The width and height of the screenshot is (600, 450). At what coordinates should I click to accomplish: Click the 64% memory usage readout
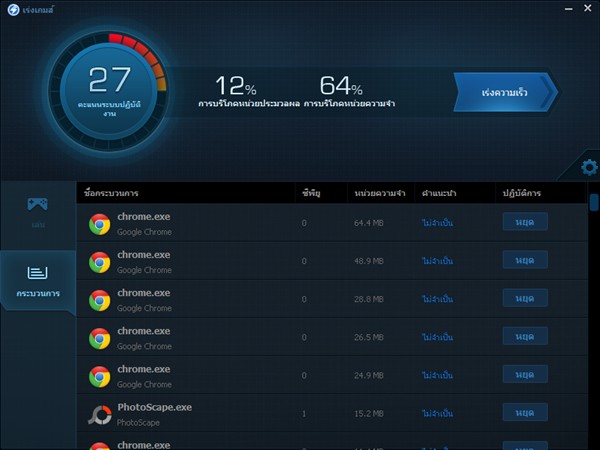point(341,85)
